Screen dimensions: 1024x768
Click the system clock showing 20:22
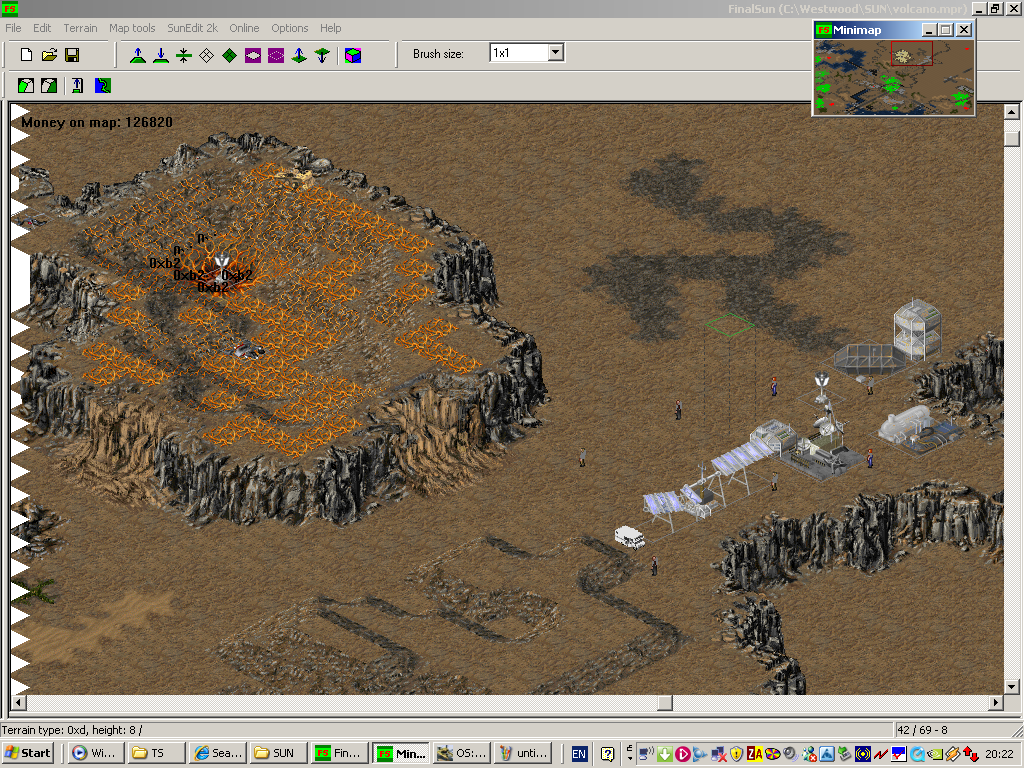pos(999,754)
